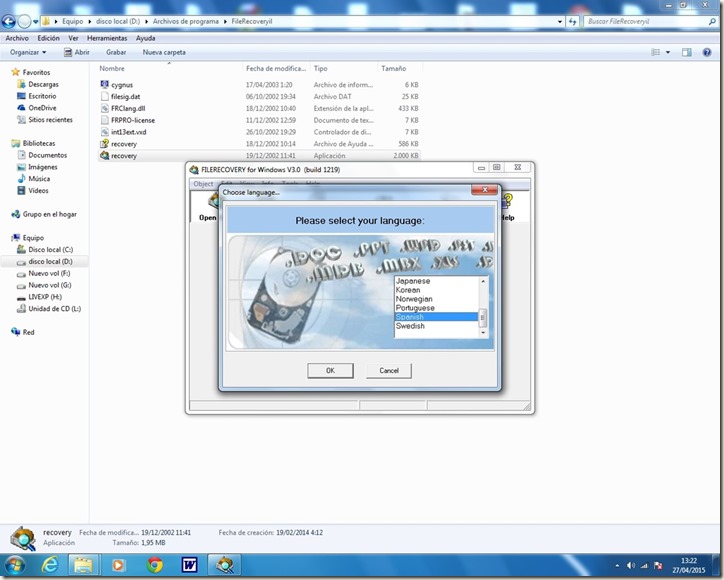Open the Ayuda menu
Image resolution: width=724 pixels, height=580 pixels.
coord(145,38)
